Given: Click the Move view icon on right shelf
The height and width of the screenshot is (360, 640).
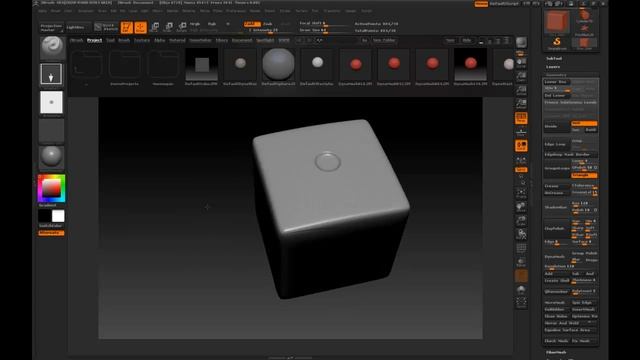Looking at the screenshot, I should (521, 207).
